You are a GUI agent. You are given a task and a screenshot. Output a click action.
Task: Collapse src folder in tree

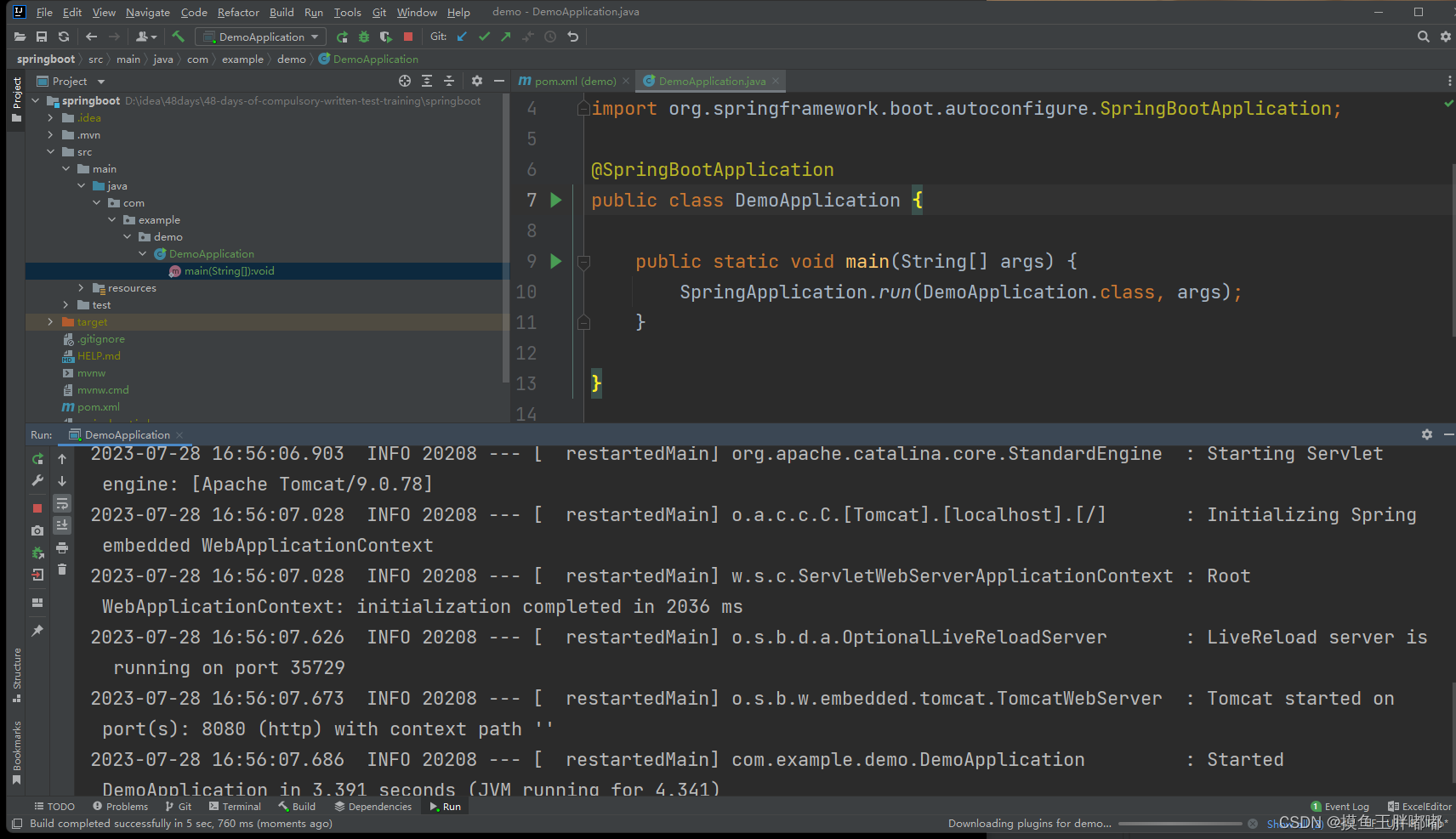point(51,151)
